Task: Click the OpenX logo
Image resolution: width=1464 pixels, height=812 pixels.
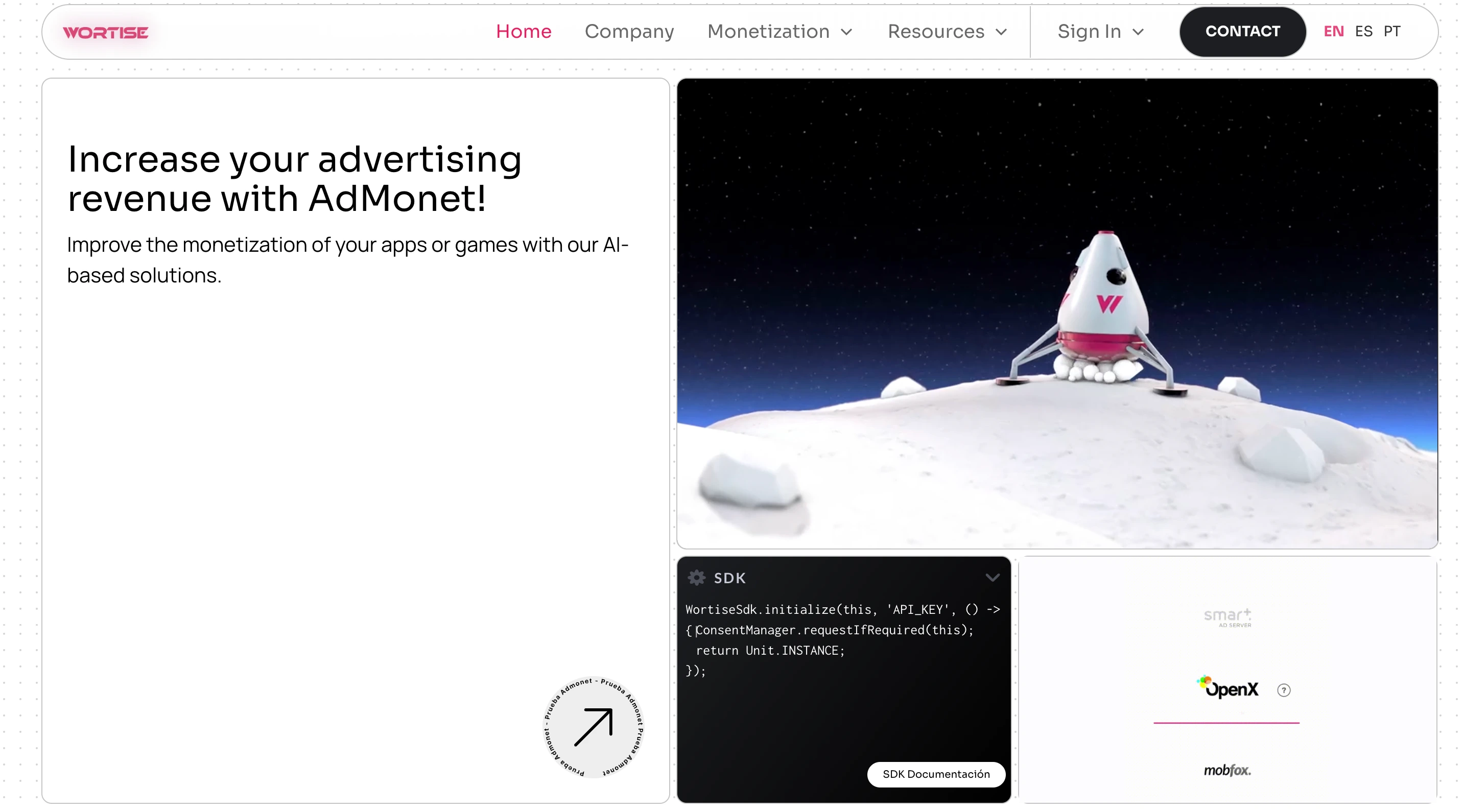Action: click(x=1229, y=688)
